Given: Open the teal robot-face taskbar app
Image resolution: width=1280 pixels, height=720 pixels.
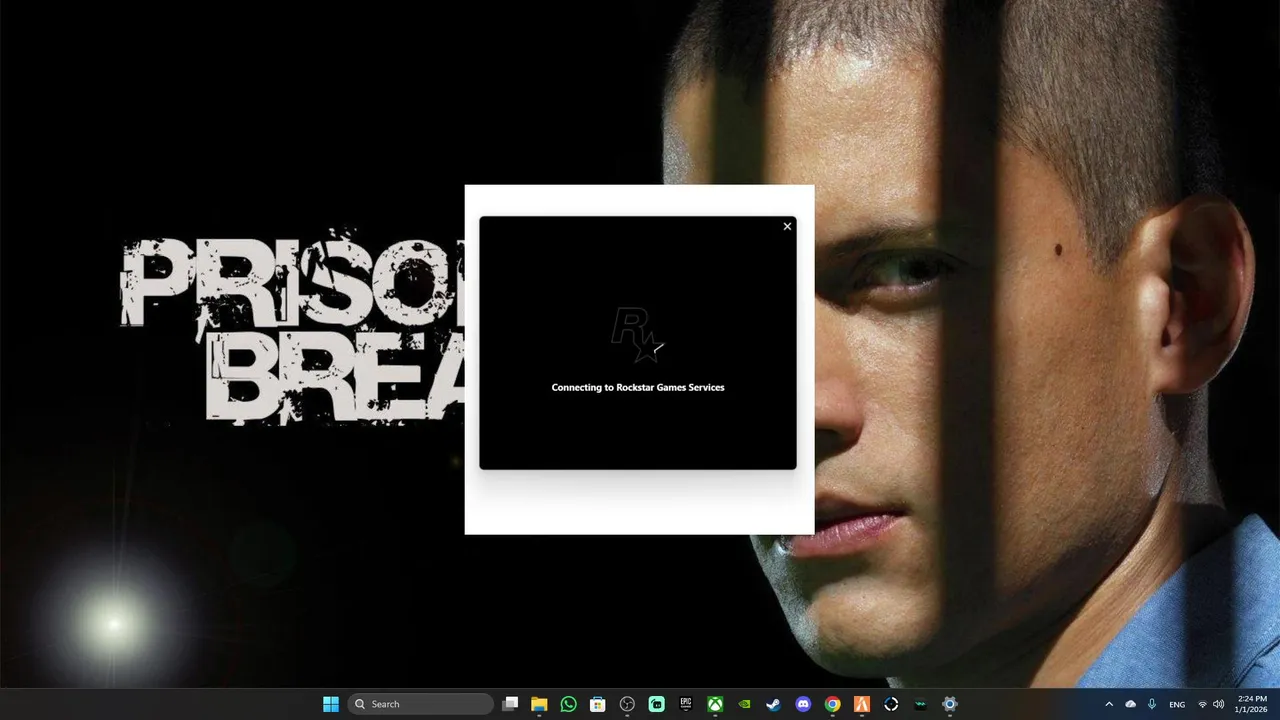Looking at the screenshot, I should [657, 704].
